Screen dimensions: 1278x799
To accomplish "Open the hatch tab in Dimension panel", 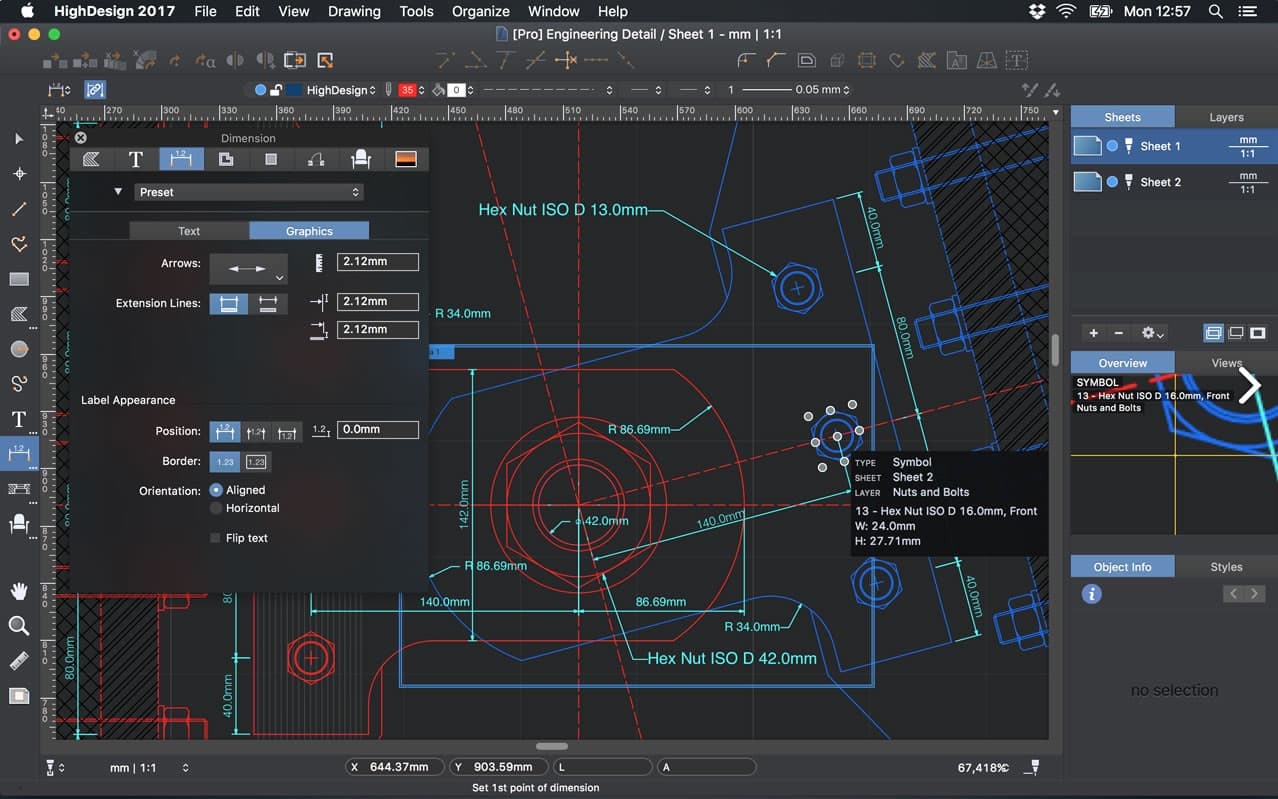I will point(91,159).
